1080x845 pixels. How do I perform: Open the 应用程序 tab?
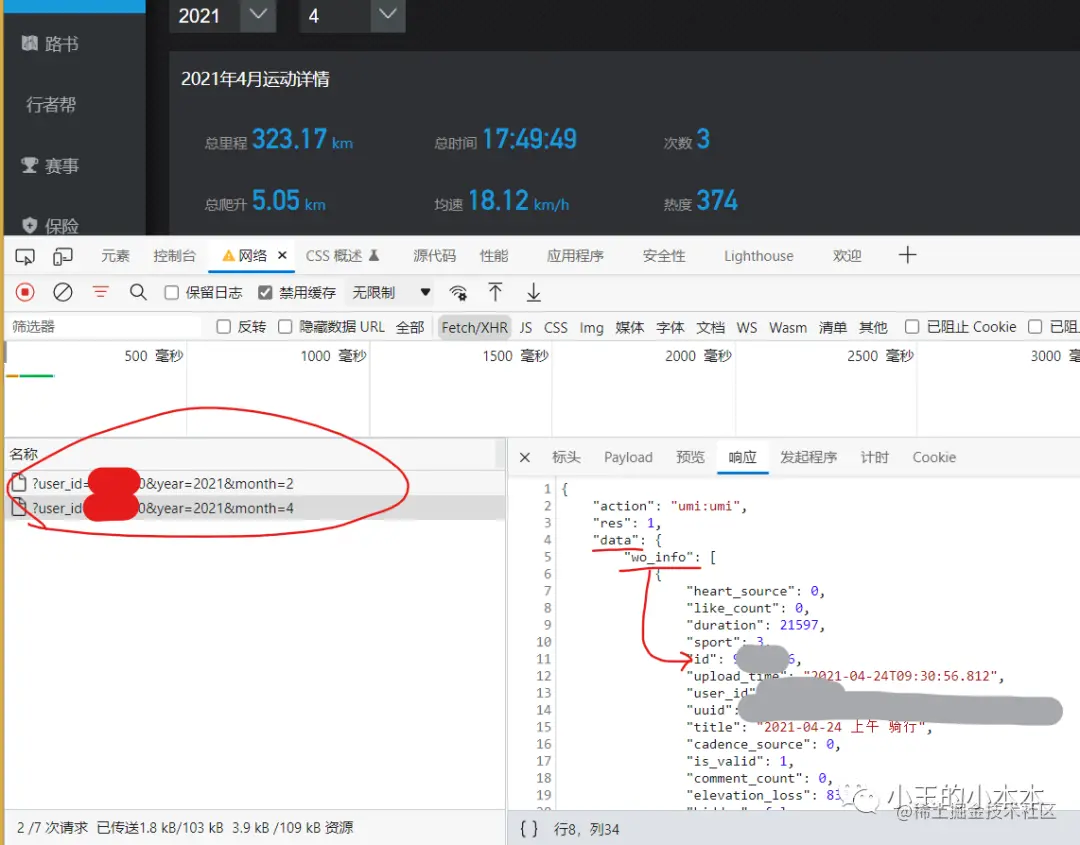pos(575,255)
